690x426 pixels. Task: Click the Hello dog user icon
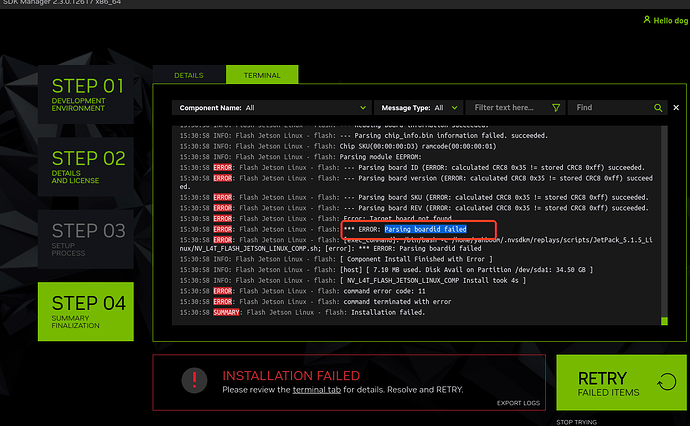(646, 20)
